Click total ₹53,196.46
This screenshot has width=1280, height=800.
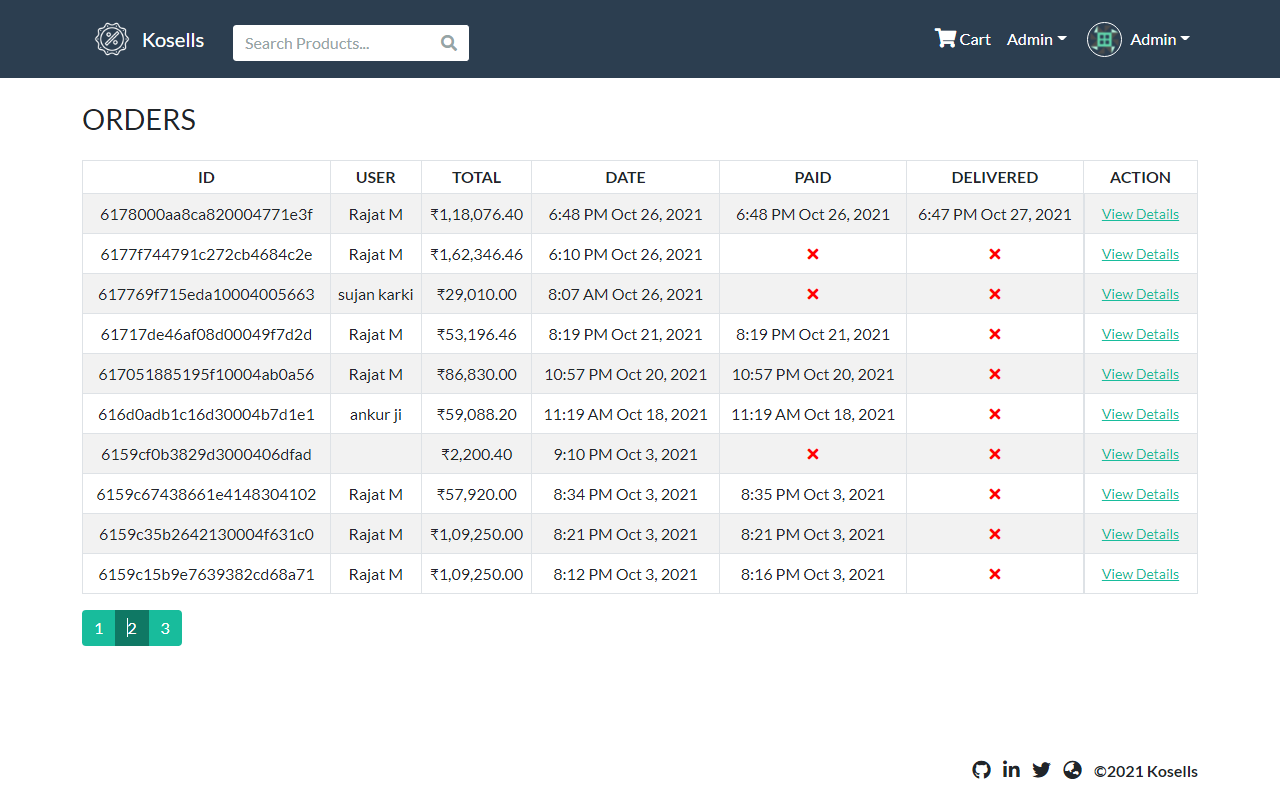click(x=476, y=334)
